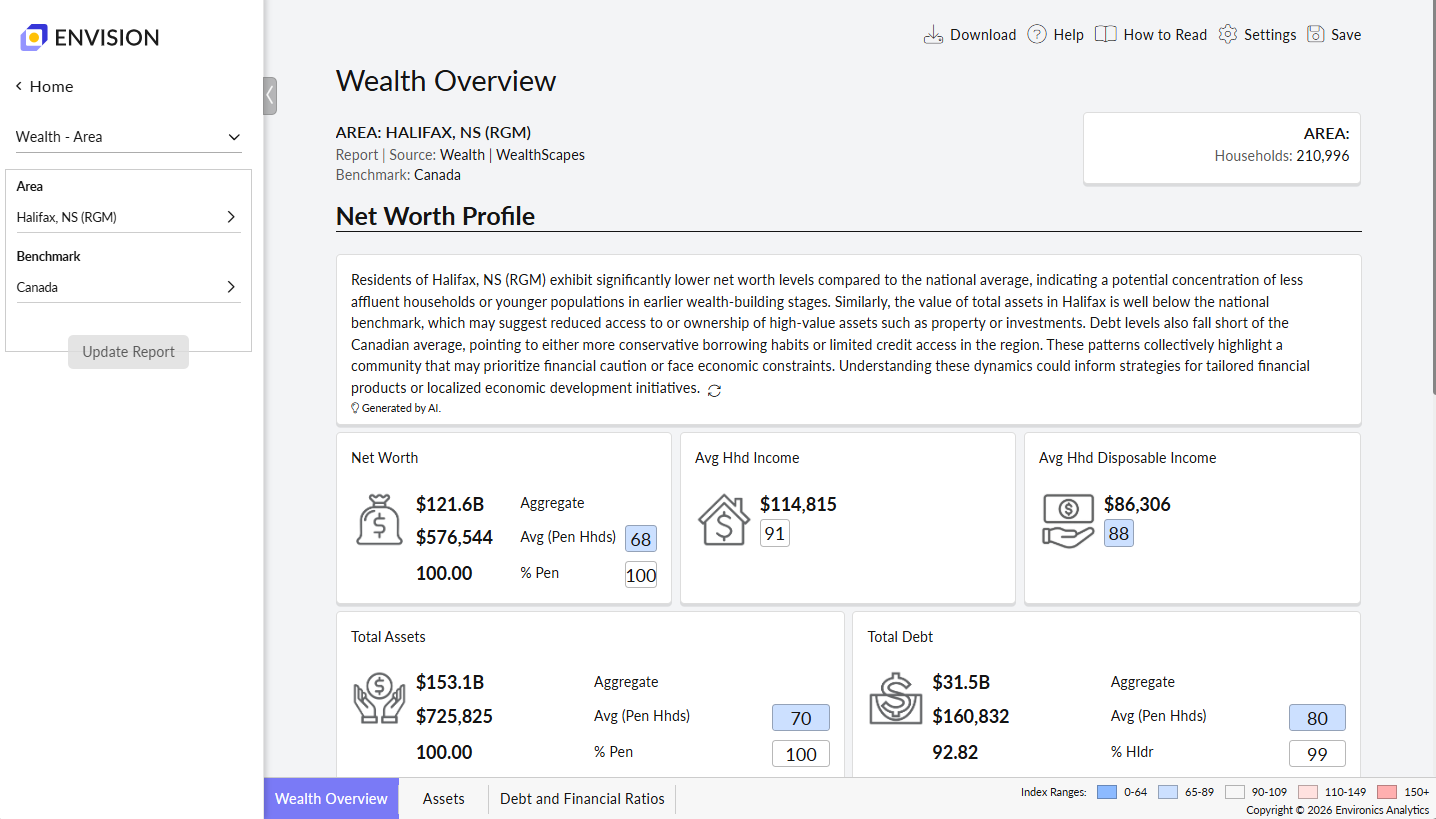Click the Settings label
Screen dimensions: 1436x819
click(x=1270, y=35)
